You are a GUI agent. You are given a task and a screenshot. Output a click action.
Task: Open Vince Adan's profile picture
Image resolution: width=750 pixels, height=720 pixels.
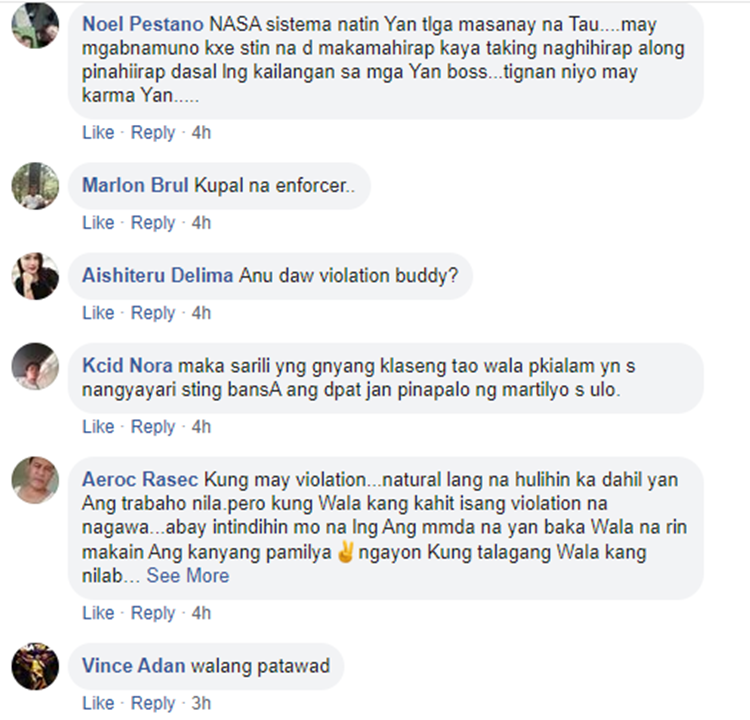(35, 666)
